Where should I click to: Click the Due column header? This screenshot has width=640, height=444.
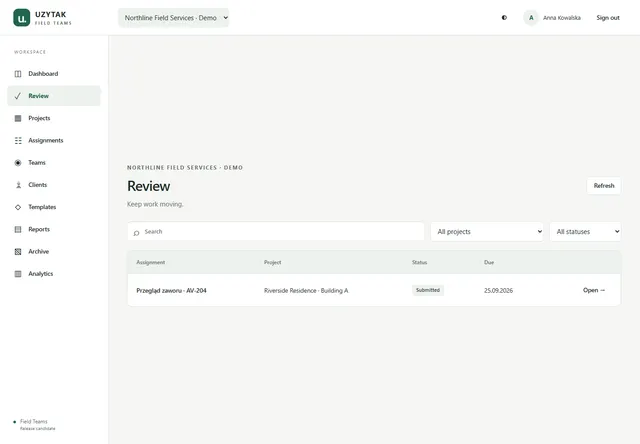[489, 262]
